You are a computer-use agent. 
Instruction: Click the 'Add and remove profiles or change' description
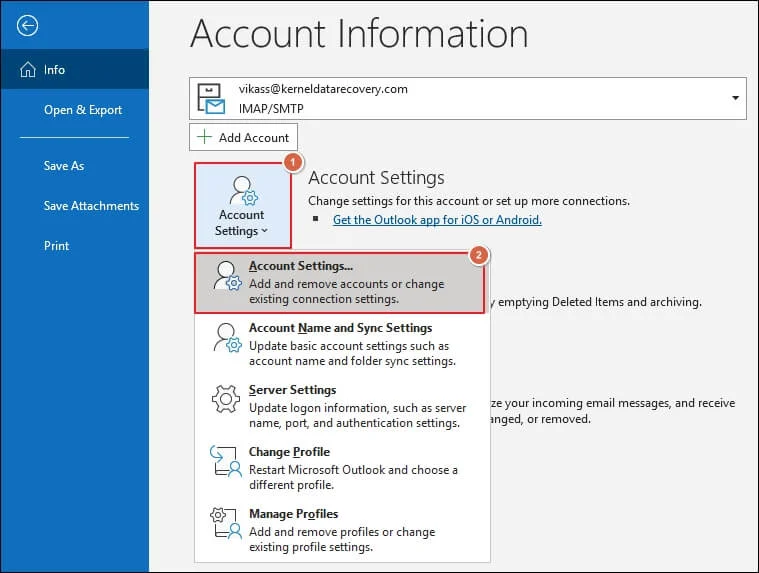pyautogui.click(x=342, y=531)
